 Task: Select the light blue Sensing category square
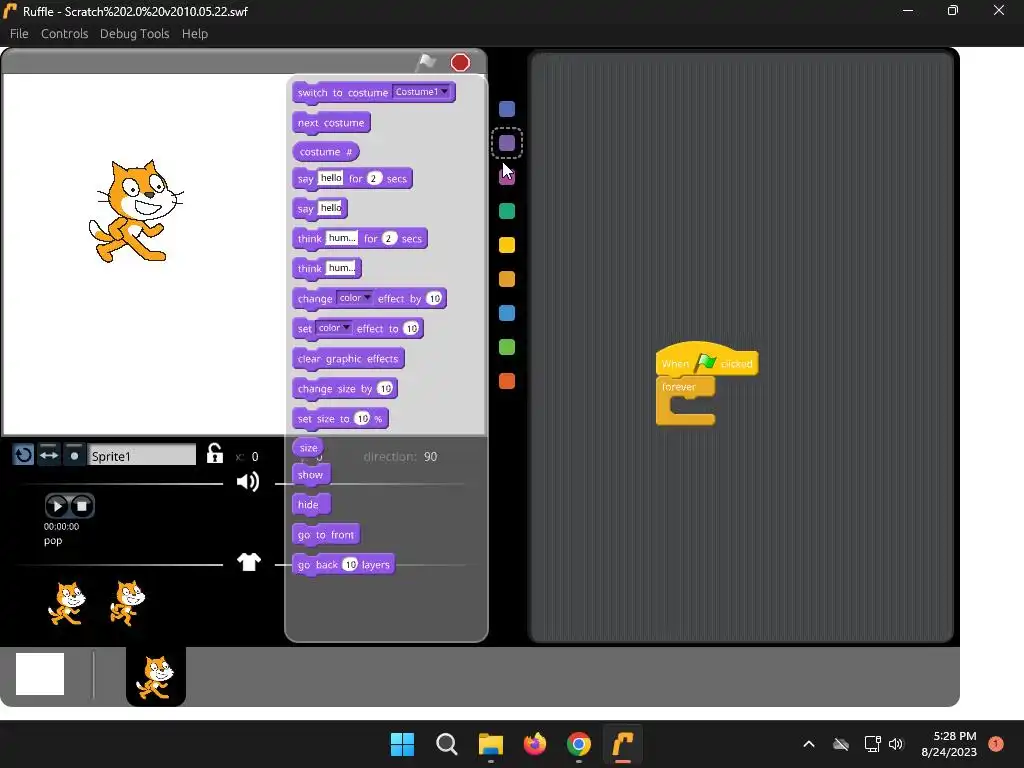507,313
